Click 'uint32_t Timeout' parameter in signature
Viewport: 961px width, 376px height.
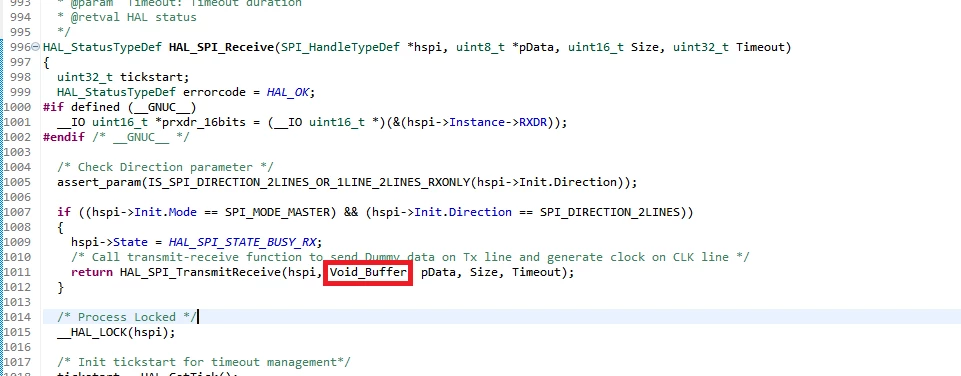[x=729, y=47]
